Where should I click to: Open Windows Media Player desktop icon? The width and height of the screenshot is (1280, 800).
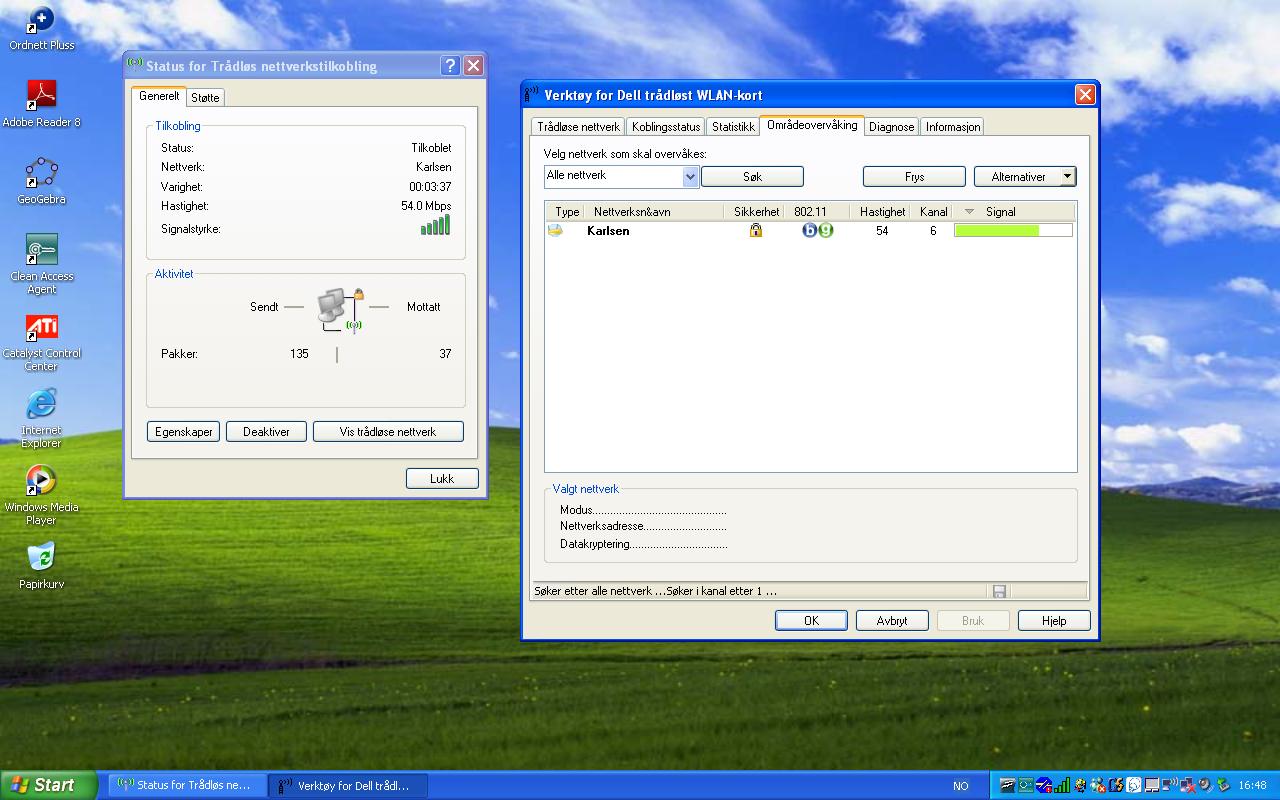click(x=41, y=481)
